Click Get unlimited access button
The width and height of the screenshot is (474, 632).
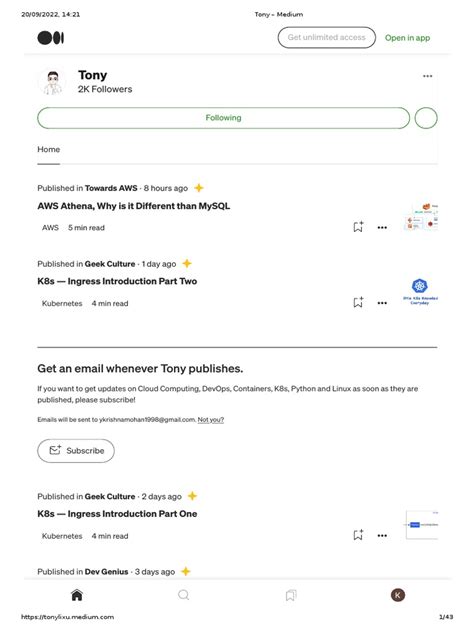[x=326, y=37]
